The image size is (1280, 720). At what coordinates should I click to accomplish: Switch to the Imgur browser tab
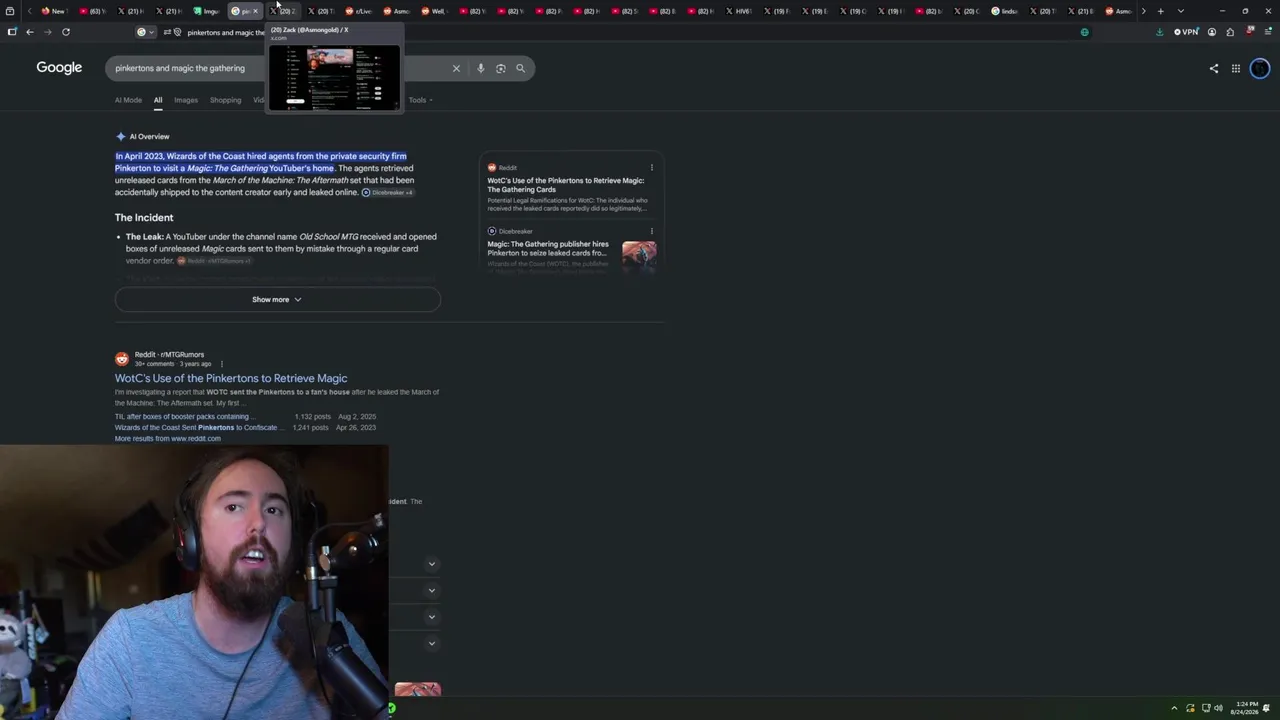coord(207,11)
